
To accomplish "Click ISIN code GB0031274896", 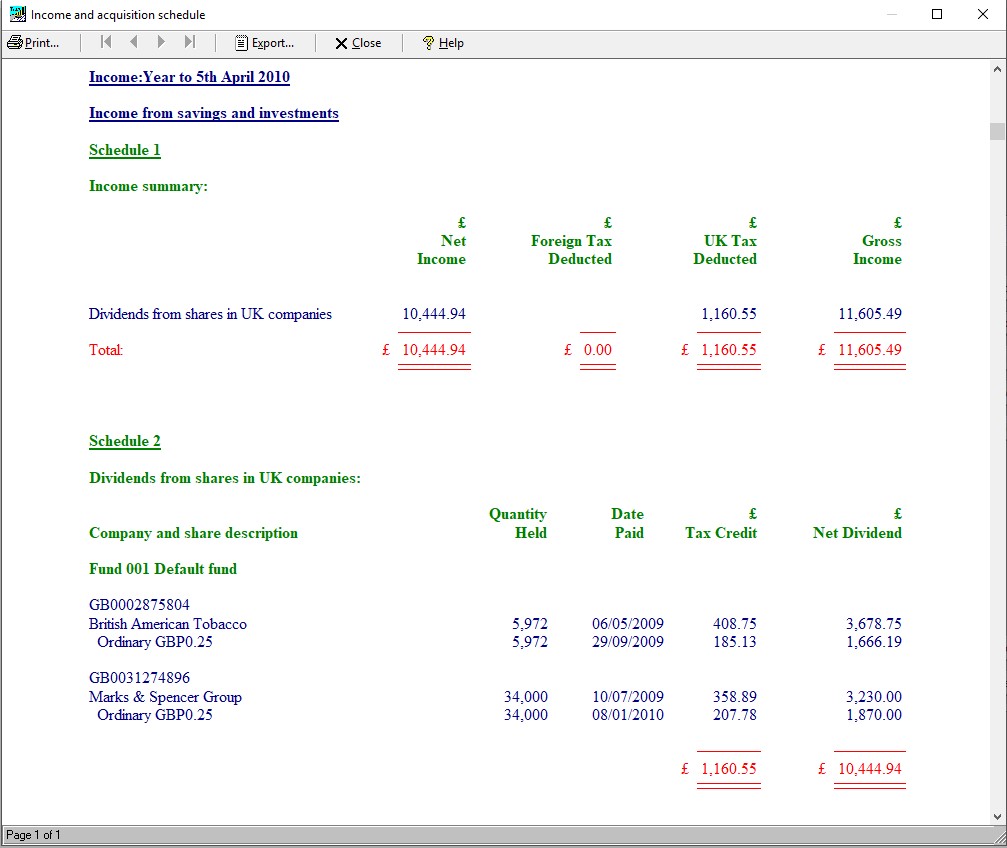I will coord(139,678).
